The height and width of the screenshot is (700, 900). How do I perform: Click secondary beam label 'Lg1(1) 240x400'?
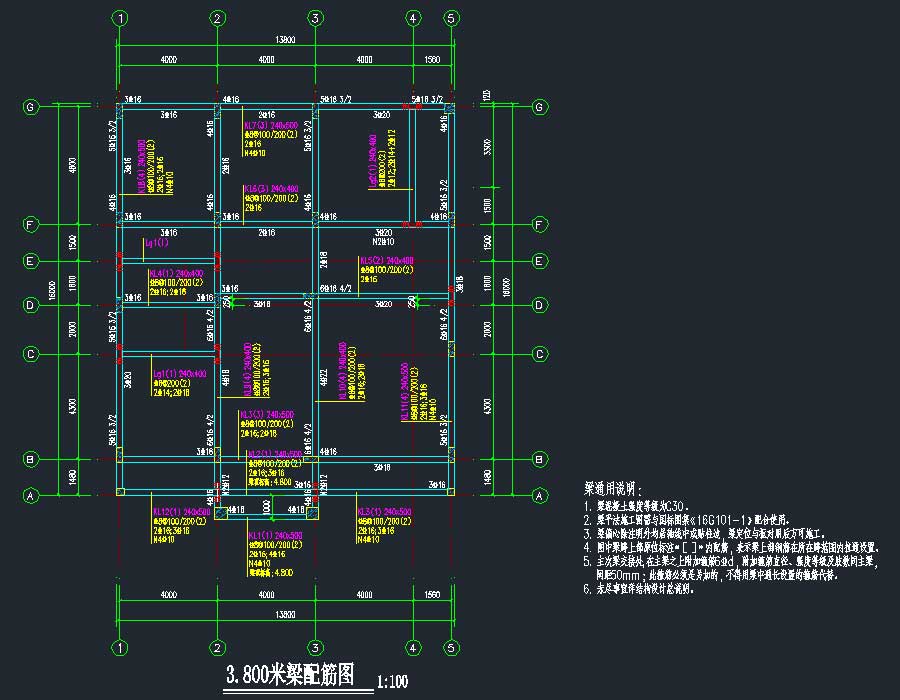(x=180, y=374)
